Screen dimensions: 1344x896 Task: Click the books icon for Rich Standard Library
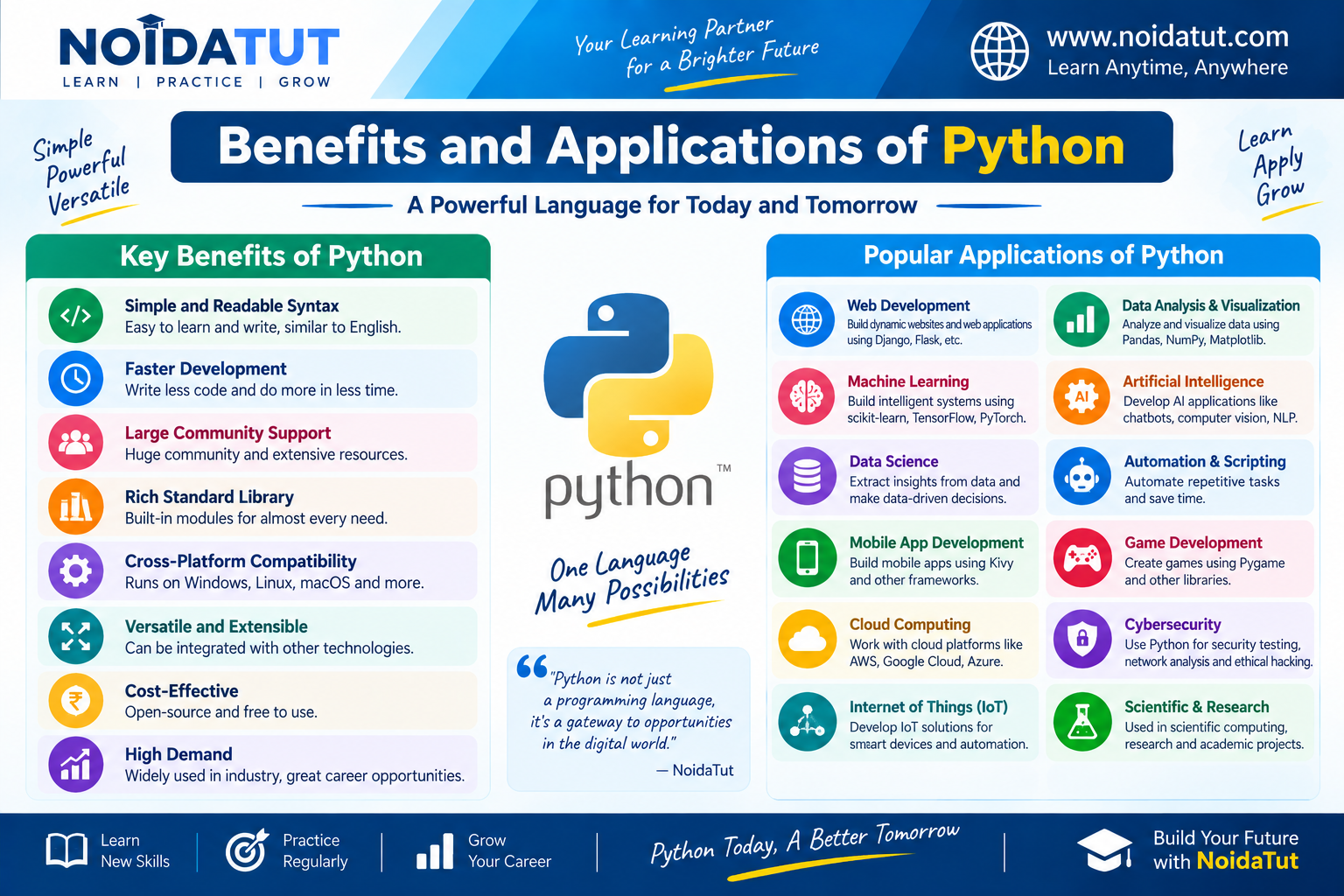[x=76, y=507]
